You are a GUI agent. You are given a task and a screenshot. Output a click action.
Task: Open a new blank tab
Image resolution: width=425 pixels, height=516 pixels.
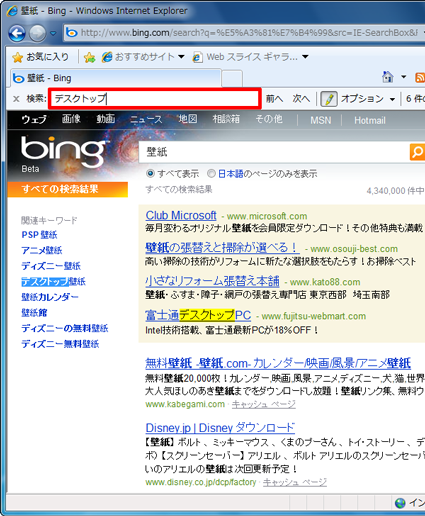(232, 79)
